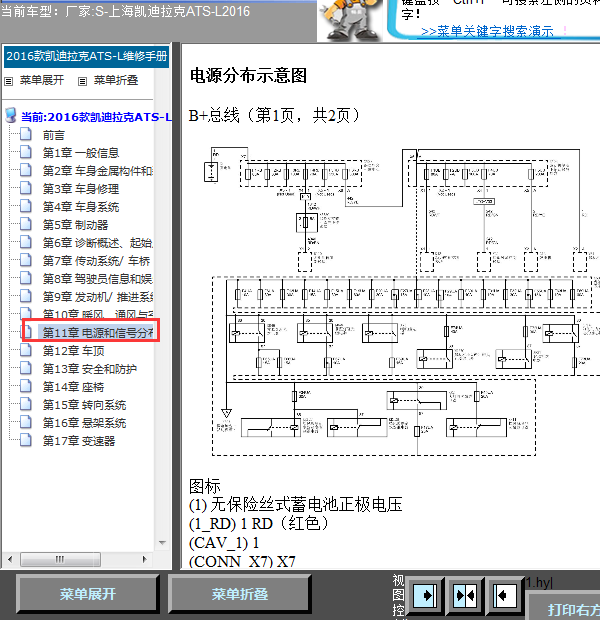Image resolution: width=600 pixels, height=620 pixels.
Task: Click the page icon beside 第15章 转向系统
Action: coord(26,405)
